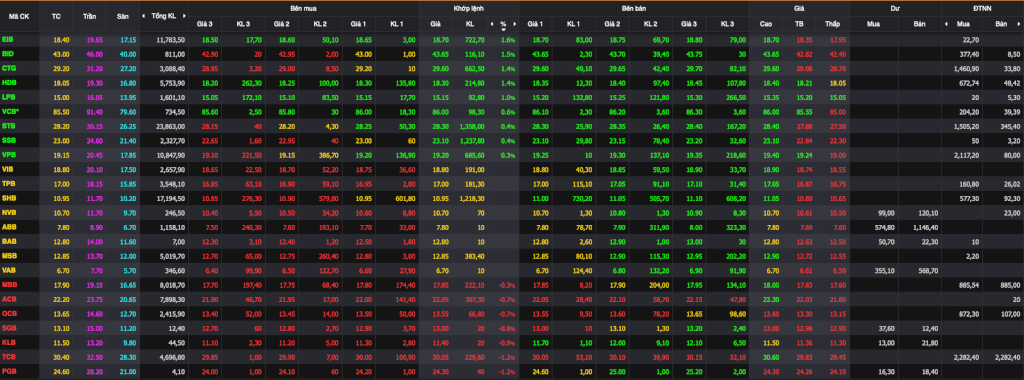Click VCB* ceiling price 91.40
This screenshot has width=1024, height=380.
[95, 112]
